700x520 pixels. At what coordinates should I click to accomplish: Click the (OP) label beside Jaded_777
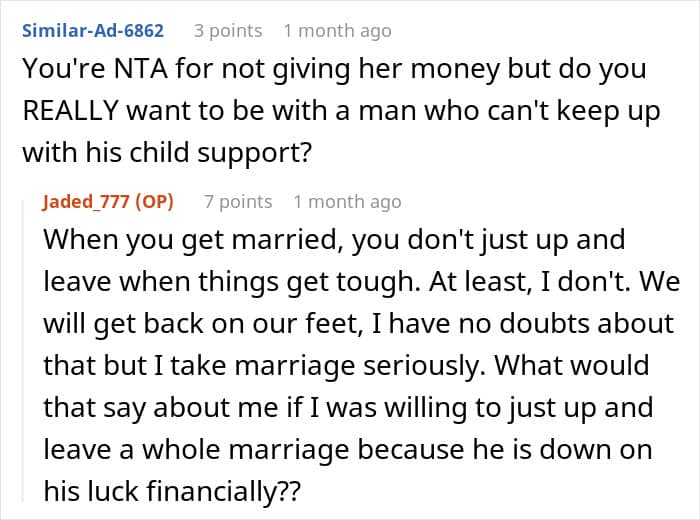tap(151, 201)
